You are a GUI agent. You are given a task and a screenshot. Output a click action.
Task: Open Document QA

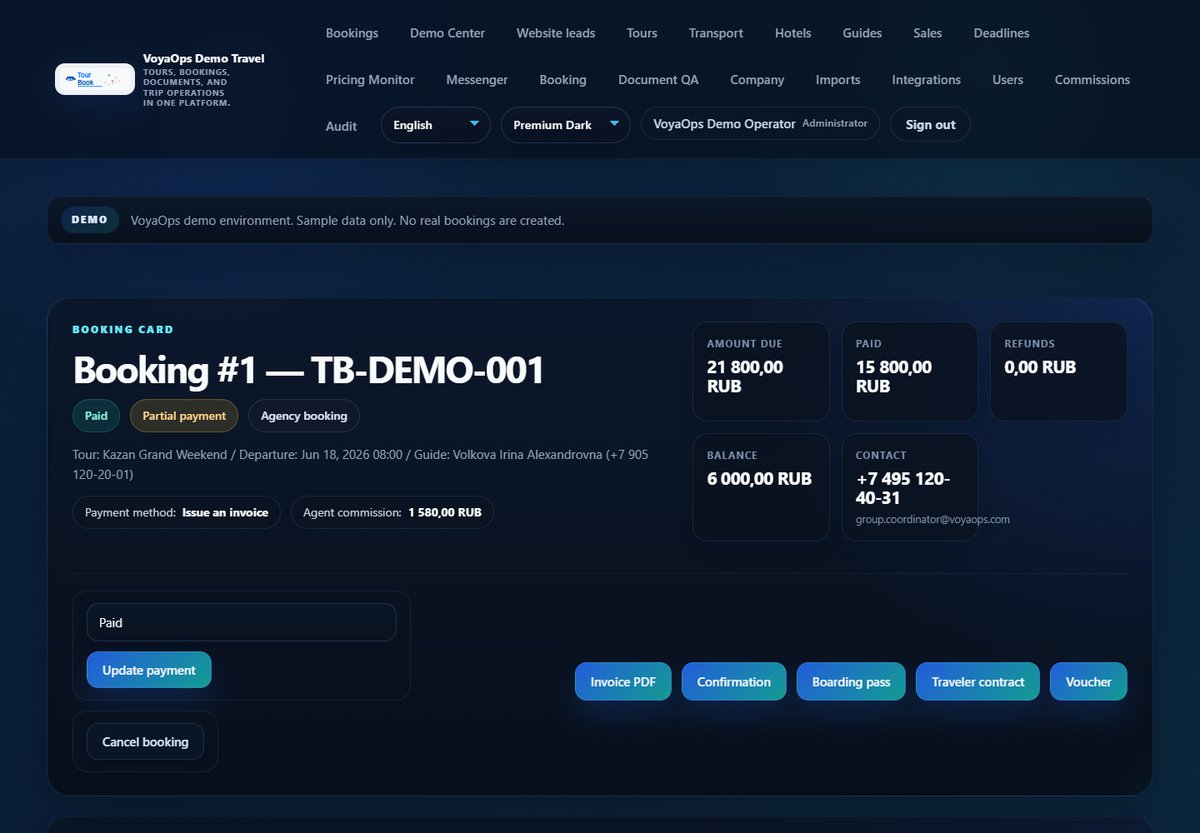tap(658, 79)
